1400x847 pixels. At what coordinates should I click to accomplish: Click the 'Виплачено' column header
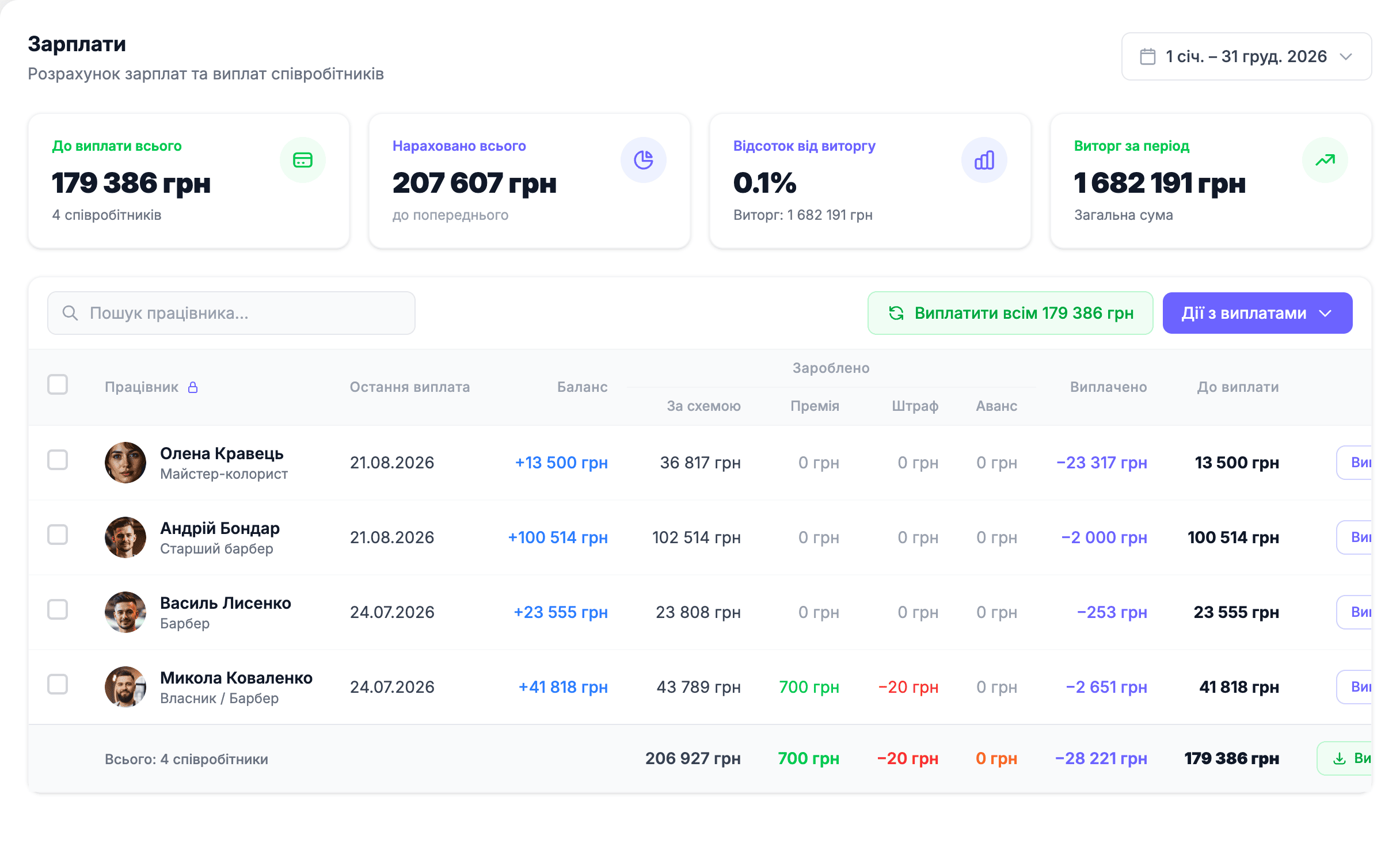pyautogui.click(x=1109, y=387)
